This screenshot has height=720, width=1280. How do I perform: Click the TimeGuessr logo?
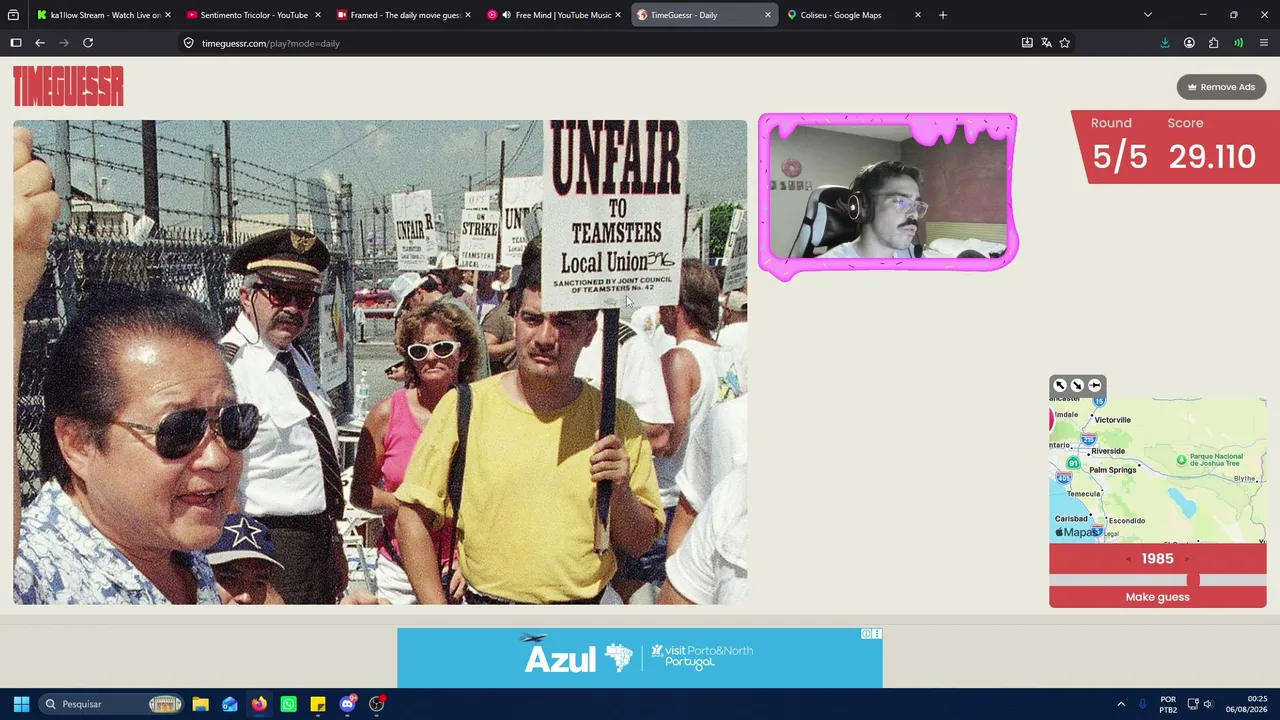68,86
